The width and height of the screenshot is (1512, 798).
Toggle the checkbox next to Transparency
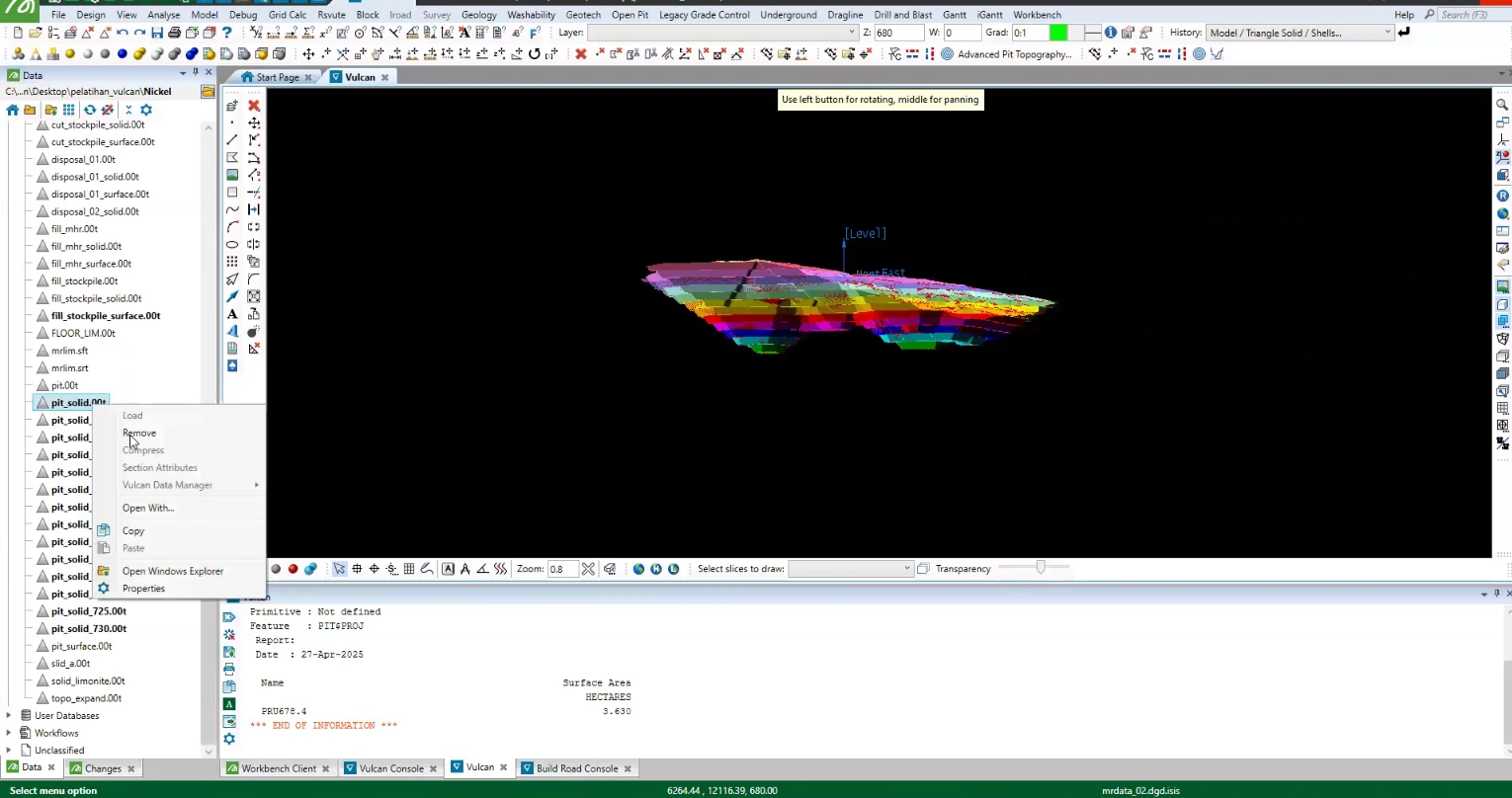point(923,569)
